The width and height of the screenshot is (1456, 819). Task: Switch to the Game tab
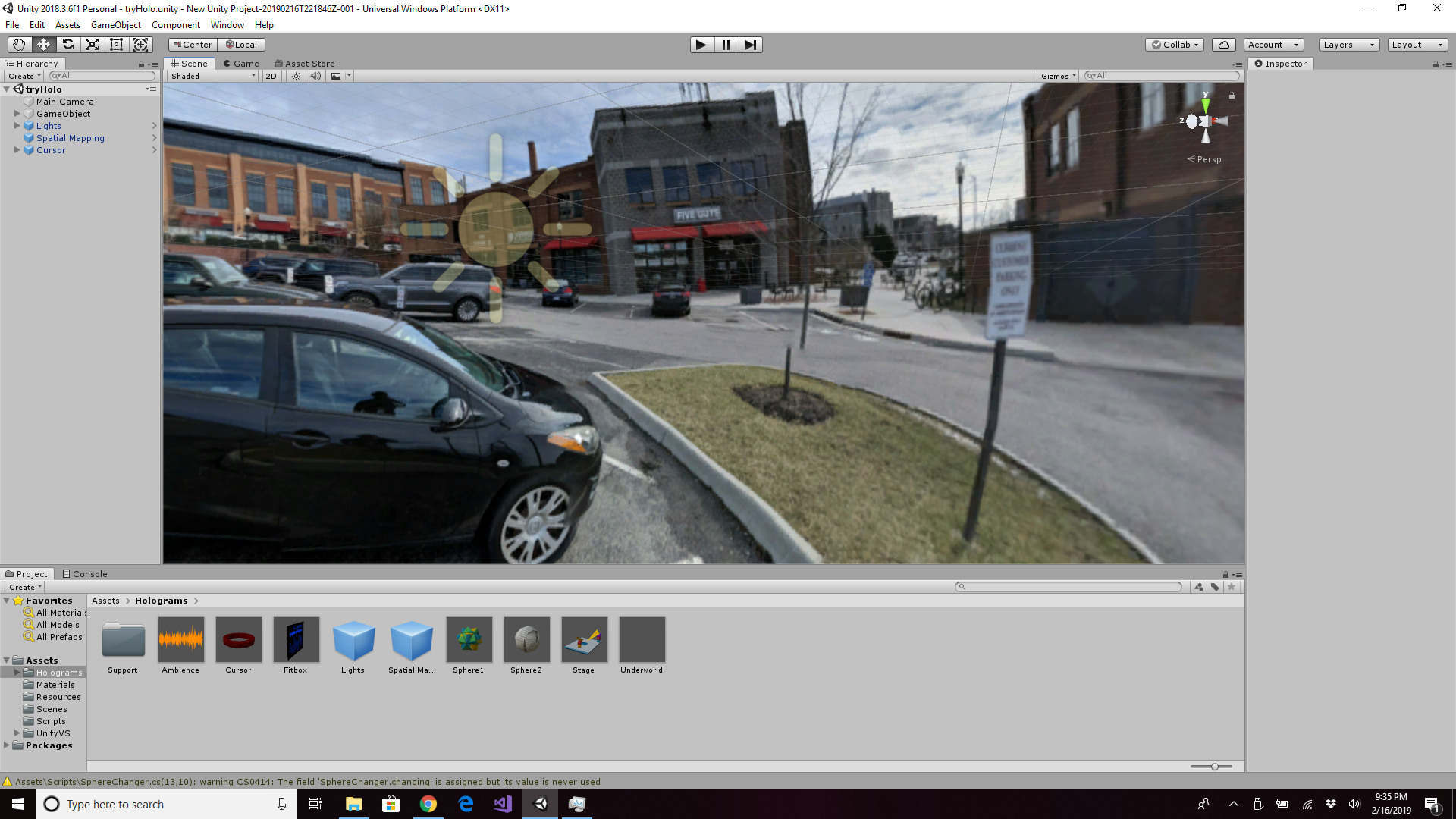point(241,64)
